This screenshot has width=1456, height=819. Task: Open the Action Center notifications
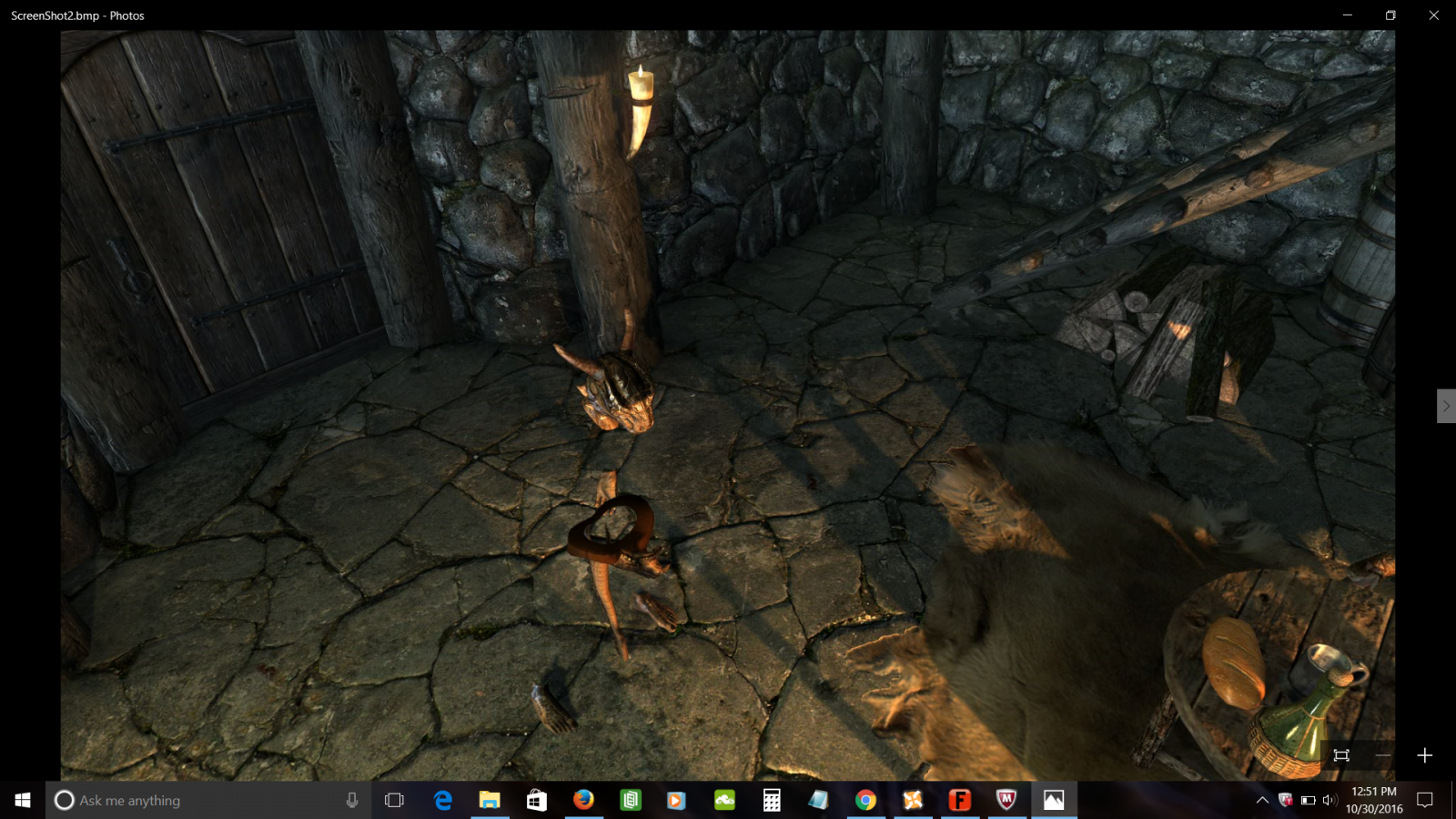click(x=1425, y=800)
